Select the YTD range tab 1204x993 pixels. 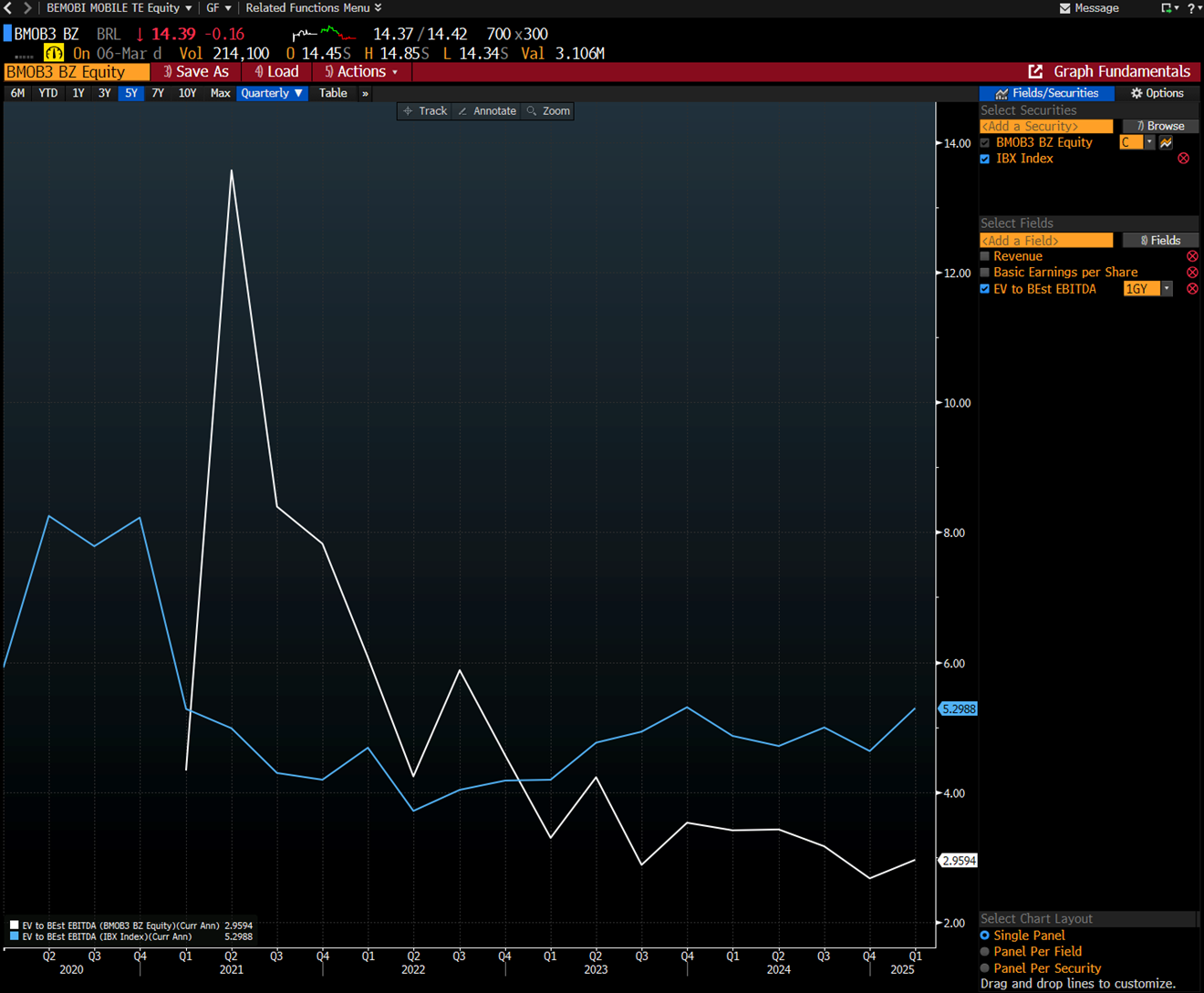click(x=48, y=93)
